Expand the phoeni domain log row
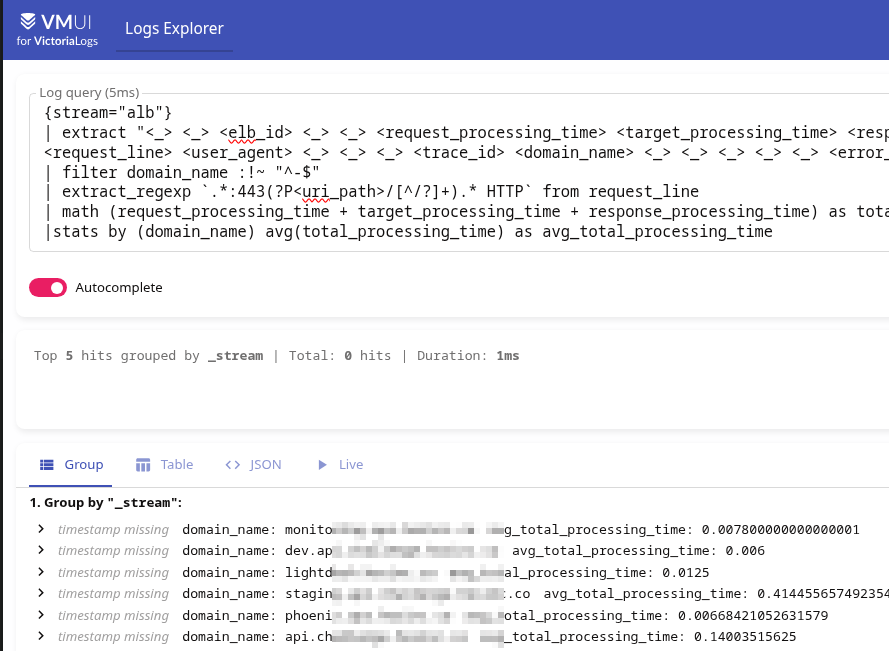The height and width of the screenshot is (651, 889). pyautogui.click(x=41, y=615)
